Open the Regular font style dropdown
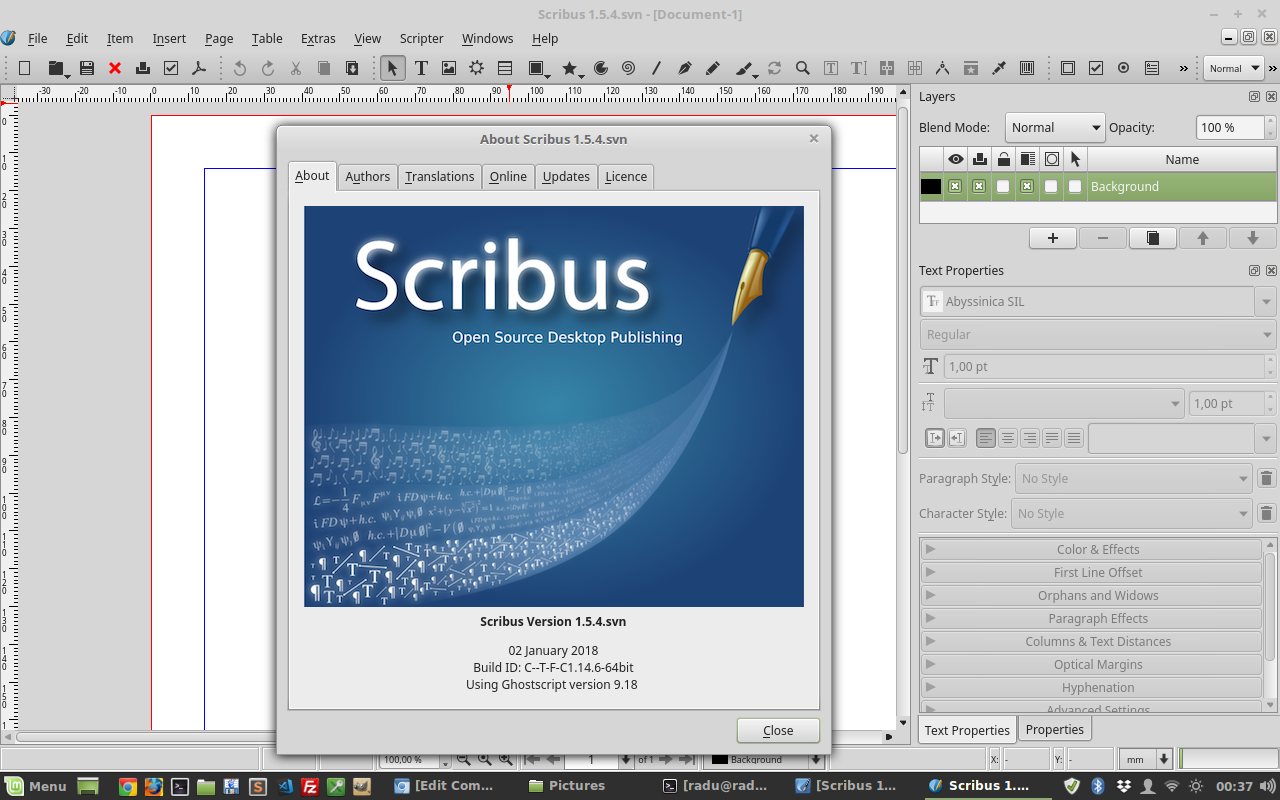1280x800 pixels. tap(1097, 334)
